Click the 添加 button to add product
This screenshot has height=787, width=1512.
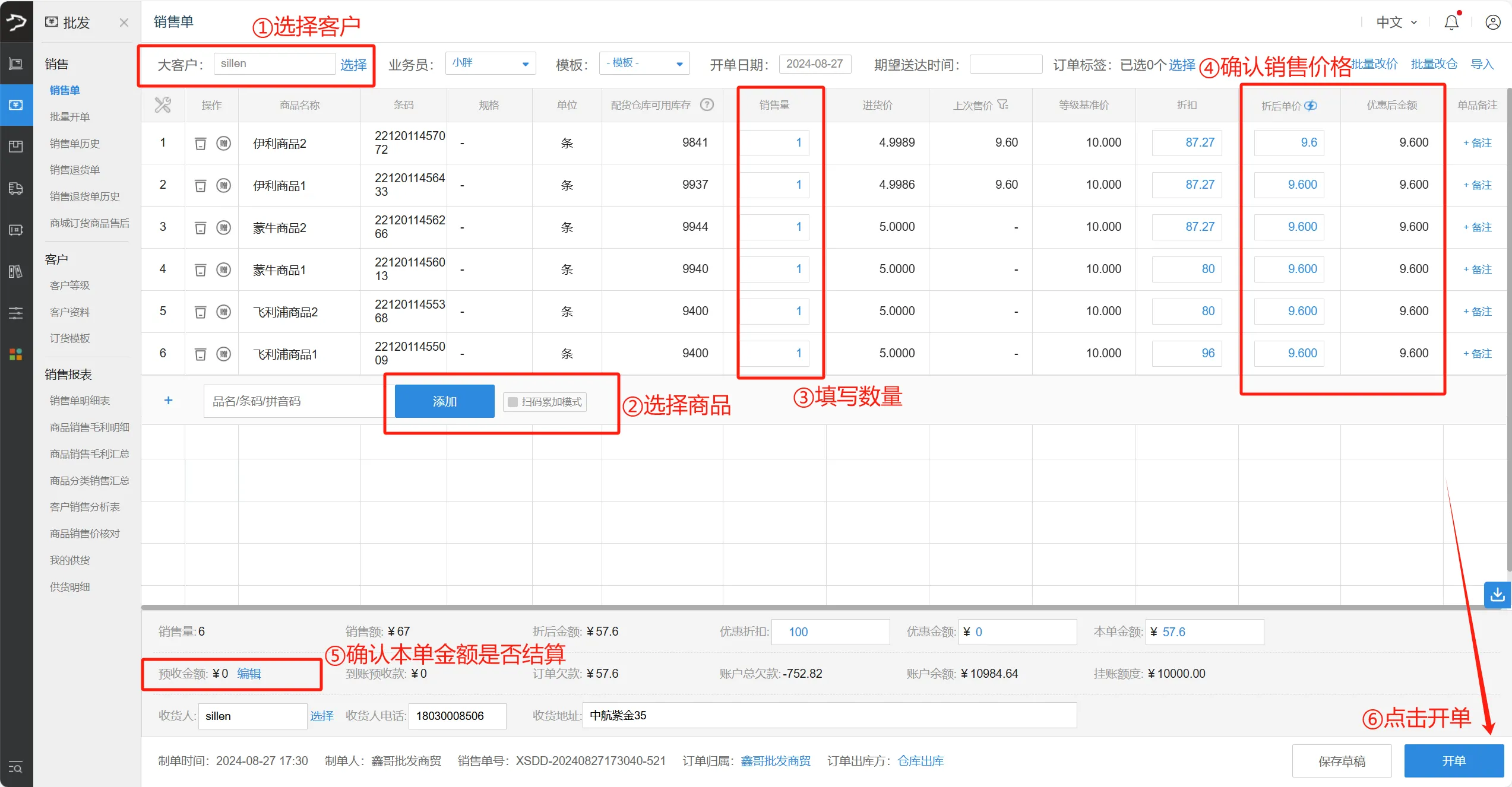click(x=444, y=401)
